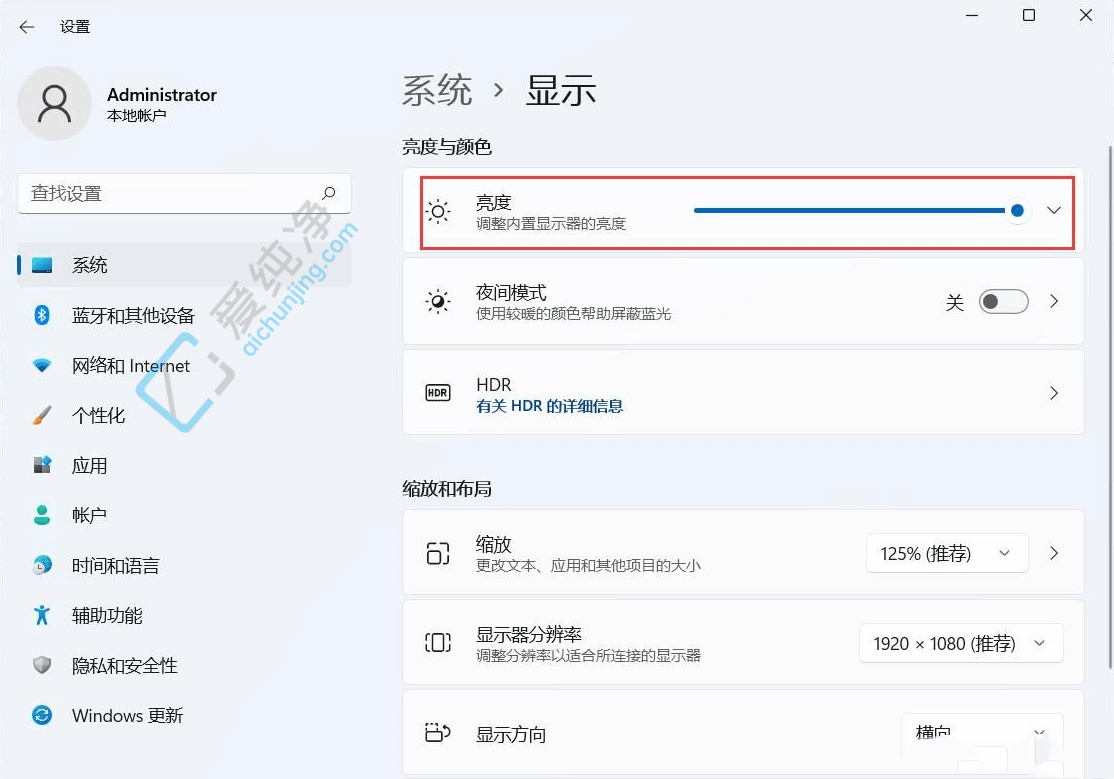Select the 时间和语言 globe icon
Image resolution: width=1114 pixels, height=779 pixels.
40,565
